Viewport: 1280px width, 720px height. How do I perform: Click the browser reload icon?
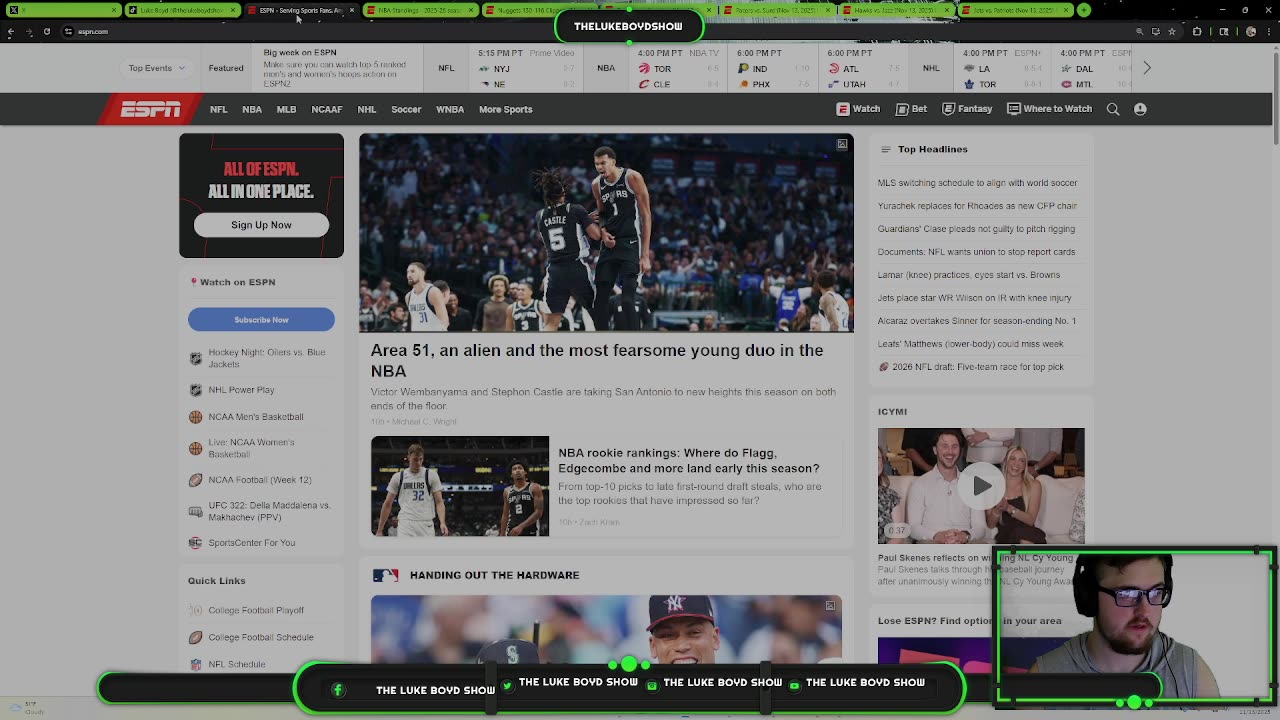click(47, 31)
